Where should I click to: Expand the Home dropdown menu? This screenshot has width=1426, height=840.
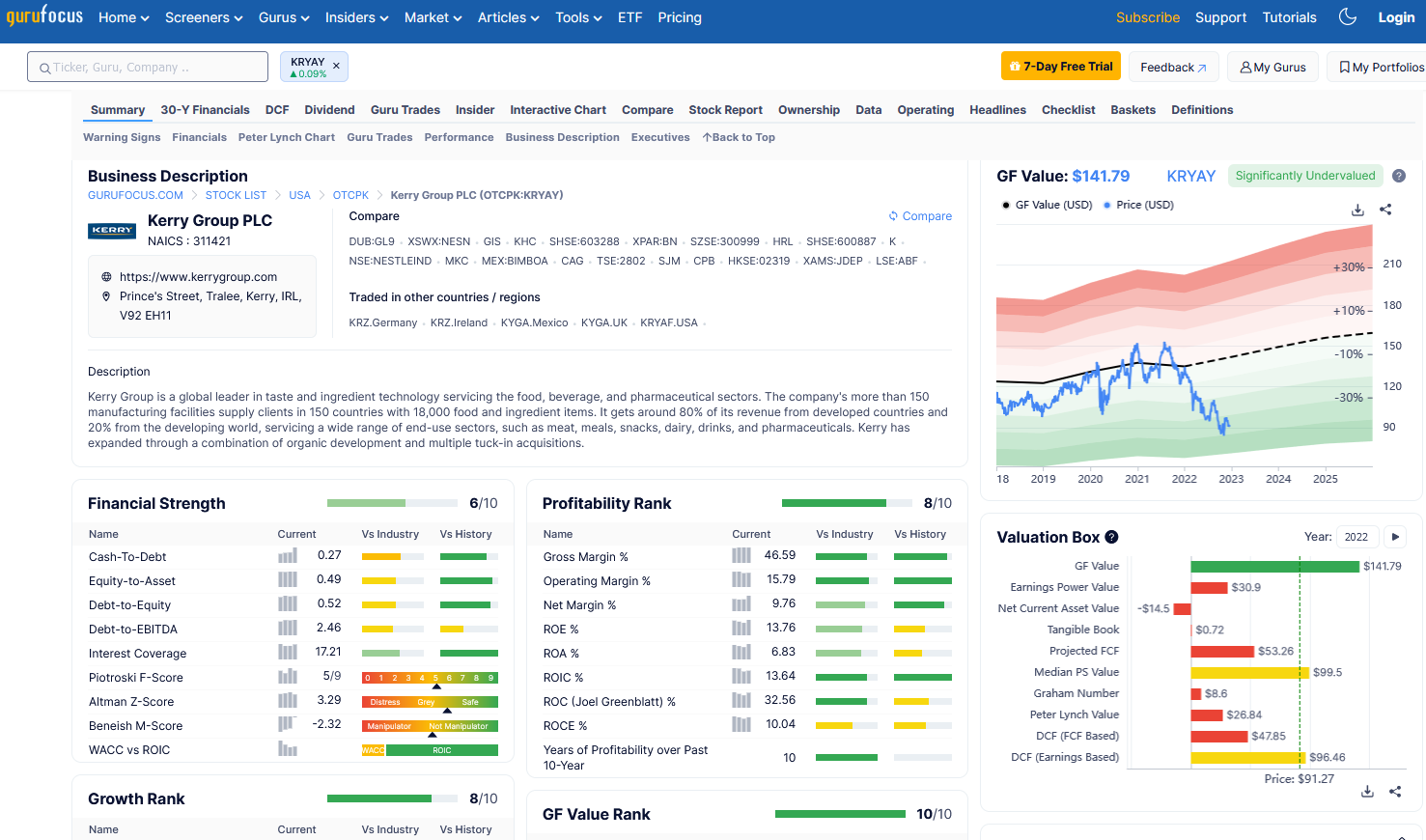(x=124, y=17)
